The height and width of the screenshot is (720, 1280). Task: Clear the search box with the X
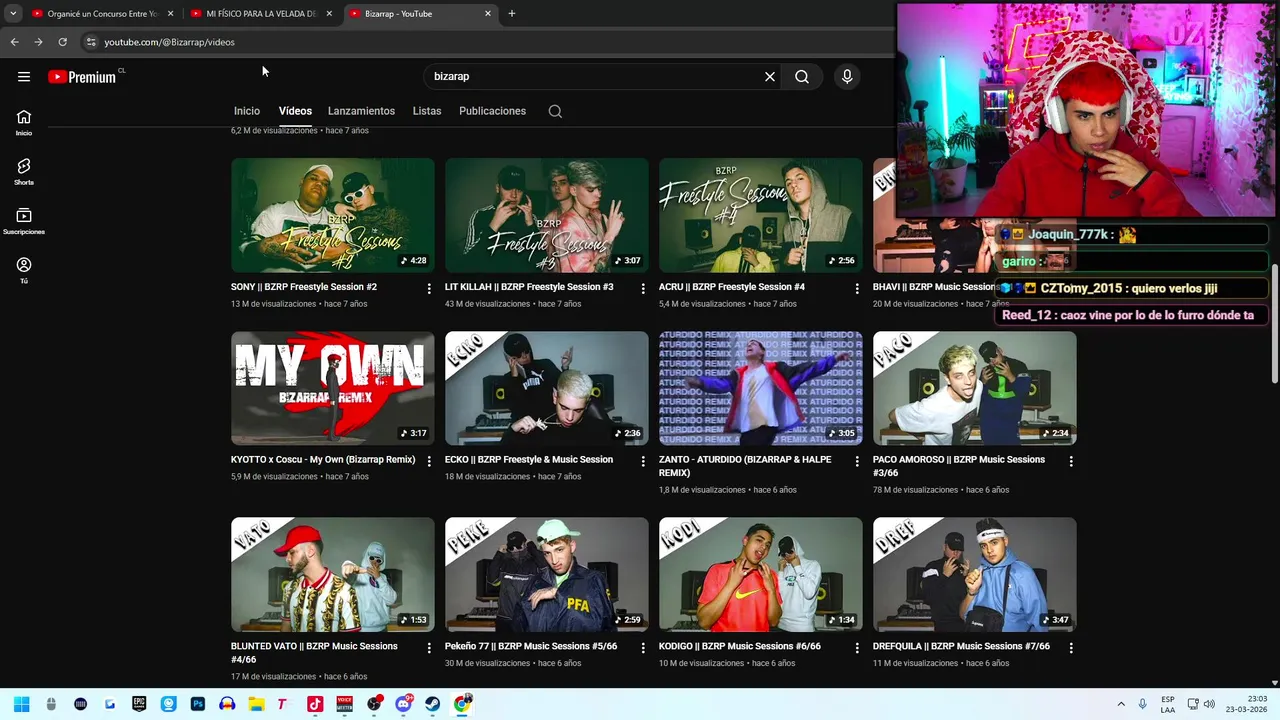point(770,77)
